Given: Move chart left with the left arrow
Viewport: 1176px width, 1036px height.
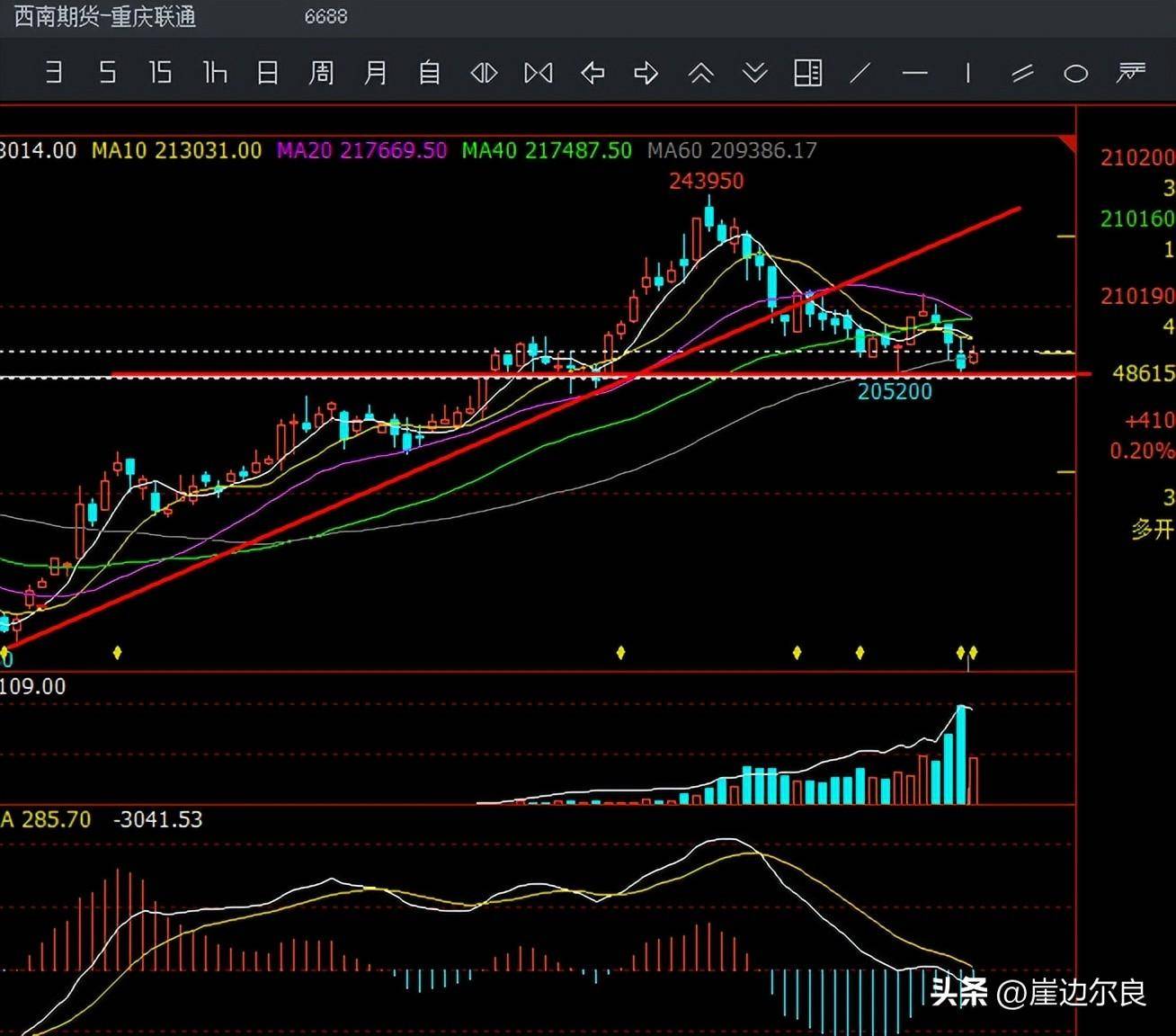Looking at the screenshot, I should 592,73.
